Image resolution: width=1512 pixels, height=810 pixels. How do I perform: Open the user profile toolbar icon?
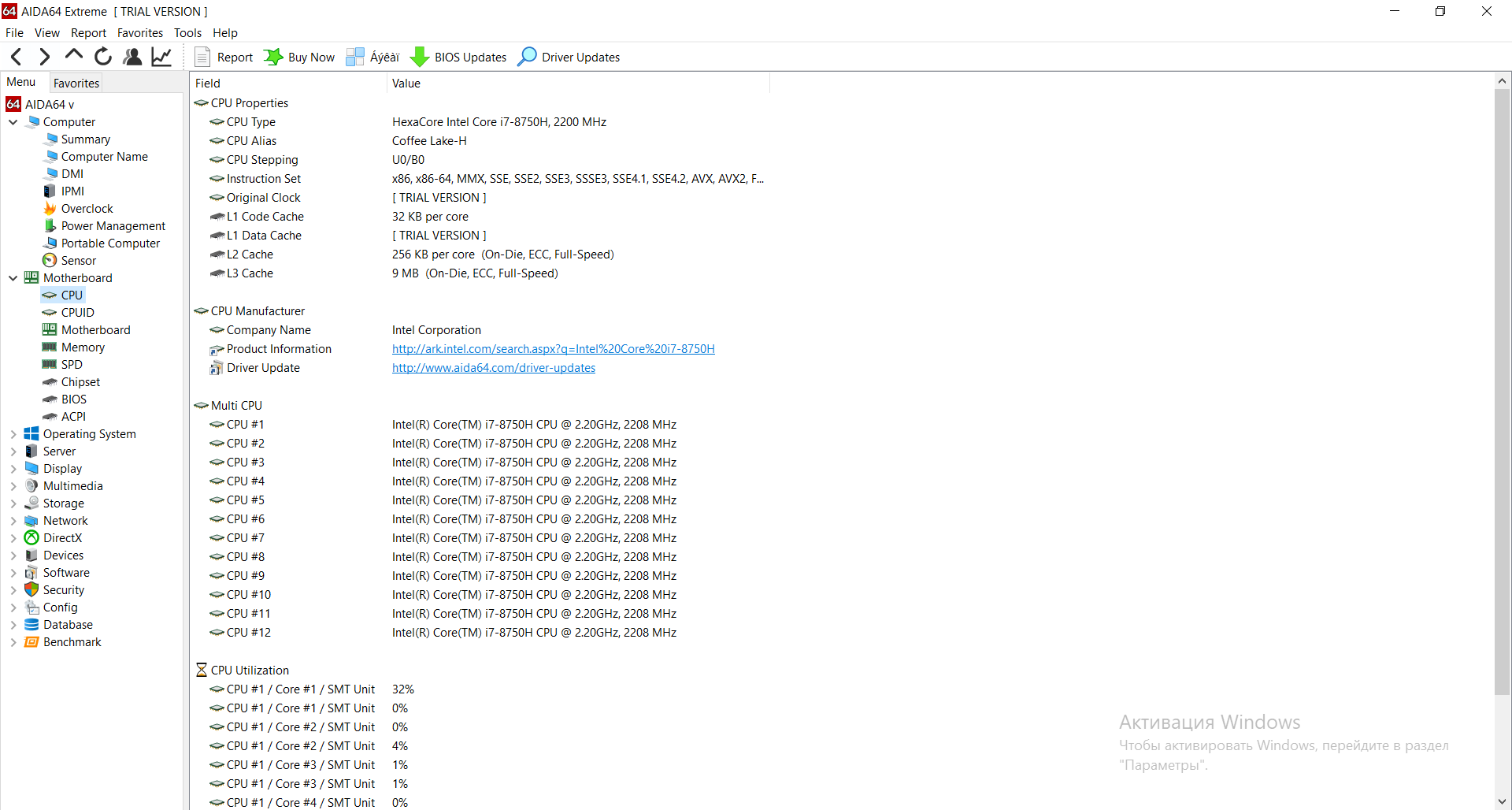[132, 57]
